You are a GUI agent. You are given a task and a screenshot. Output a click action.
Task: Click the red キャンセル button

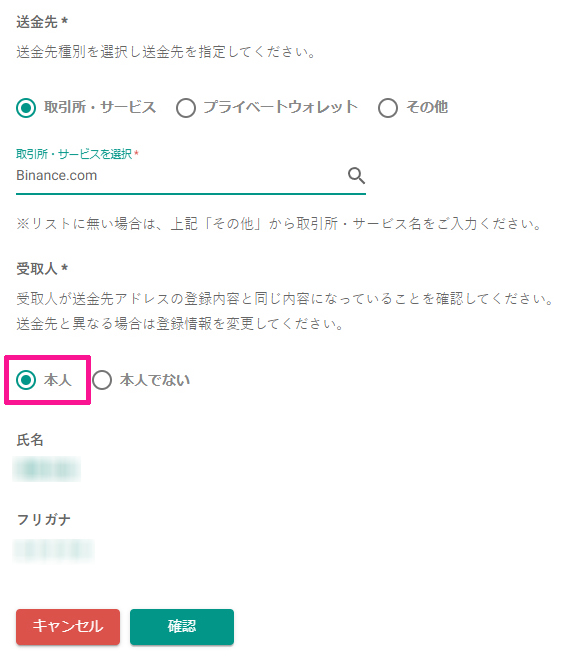pyautogui.click(x=68, y=627)
